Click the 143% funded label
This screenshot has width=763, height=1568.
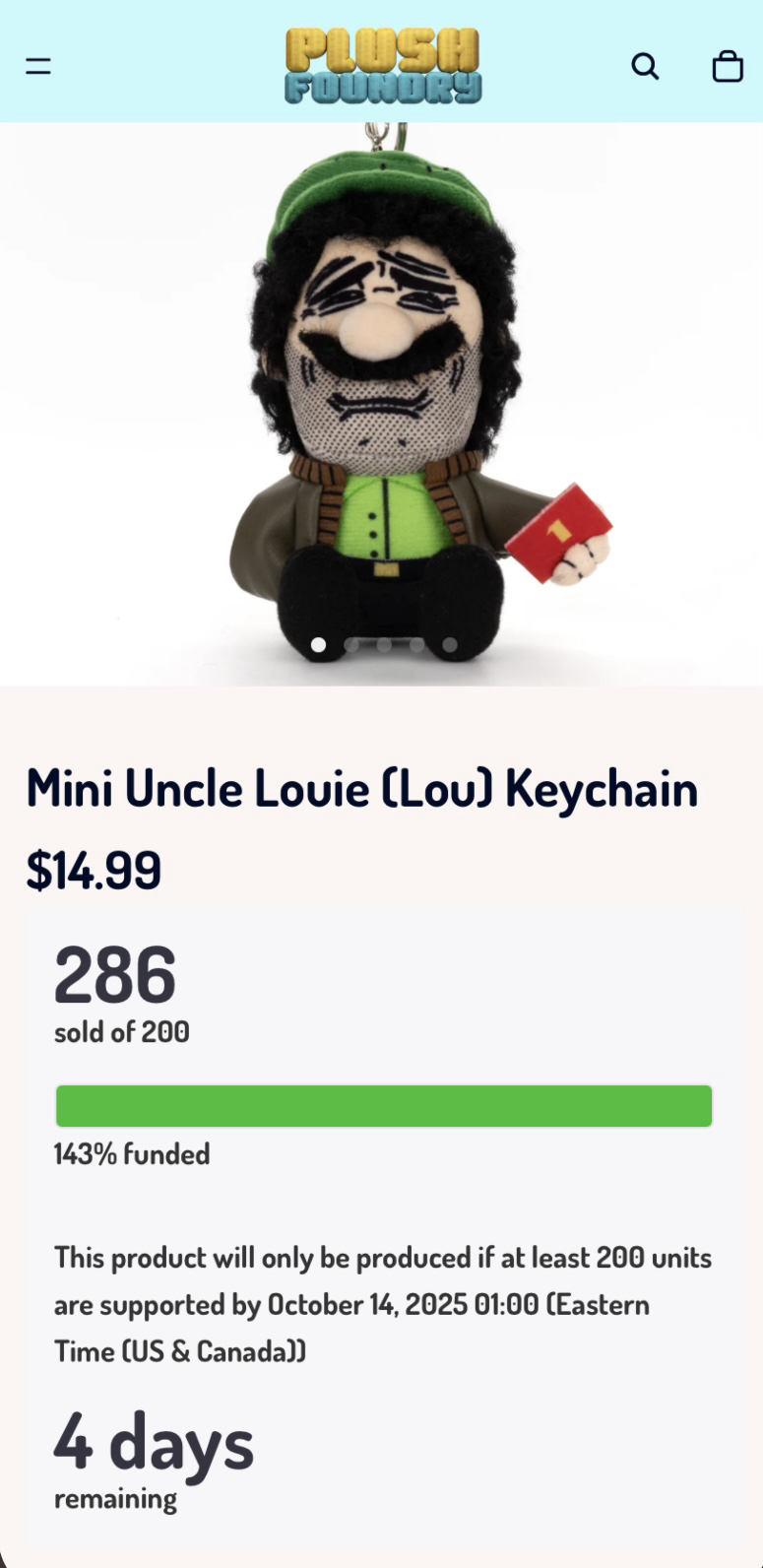coord(132,1153)
